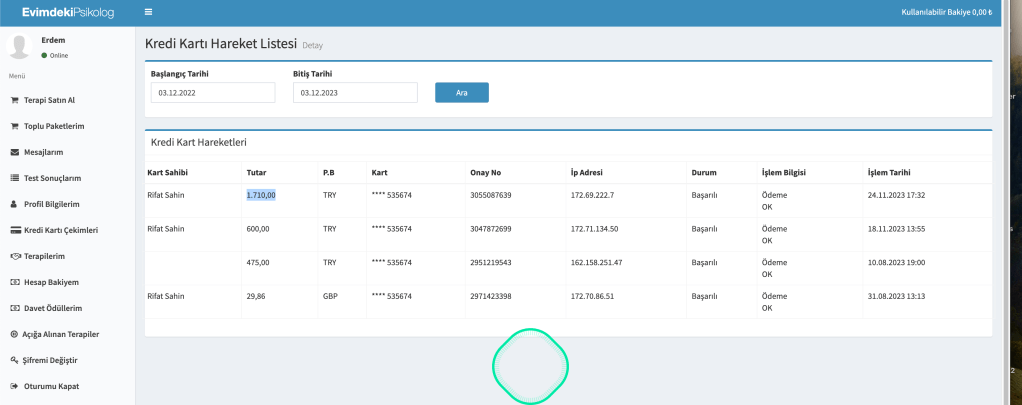Image resolution: width=1022 pixels, height=405 pixels.
Task: Open Davet Ödüllerim page
Action: point(53,308)
